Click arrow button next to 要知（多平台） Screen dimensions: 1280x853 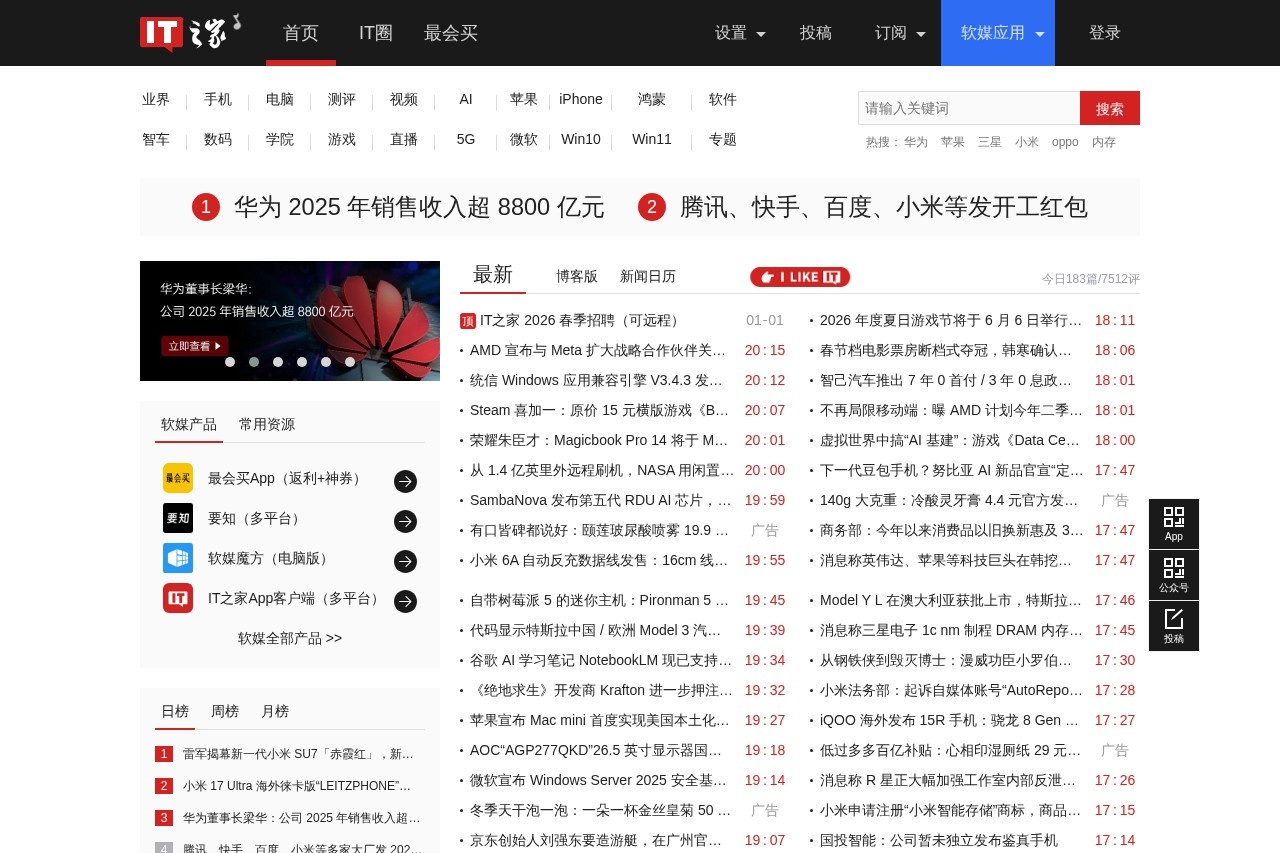click(x=405, y=521)
